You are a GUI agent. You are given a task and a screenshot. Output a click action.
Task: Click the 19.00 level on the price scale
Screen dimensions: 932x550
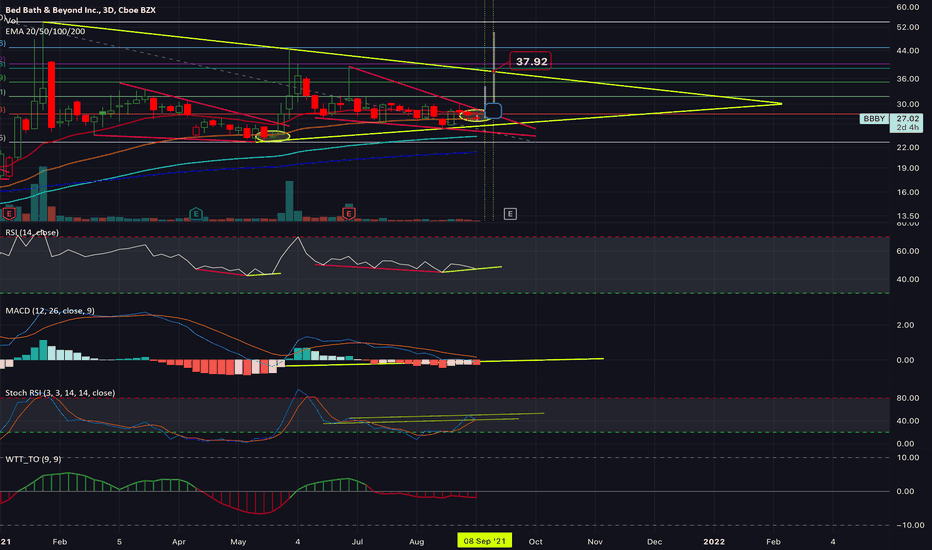[908, 168]
